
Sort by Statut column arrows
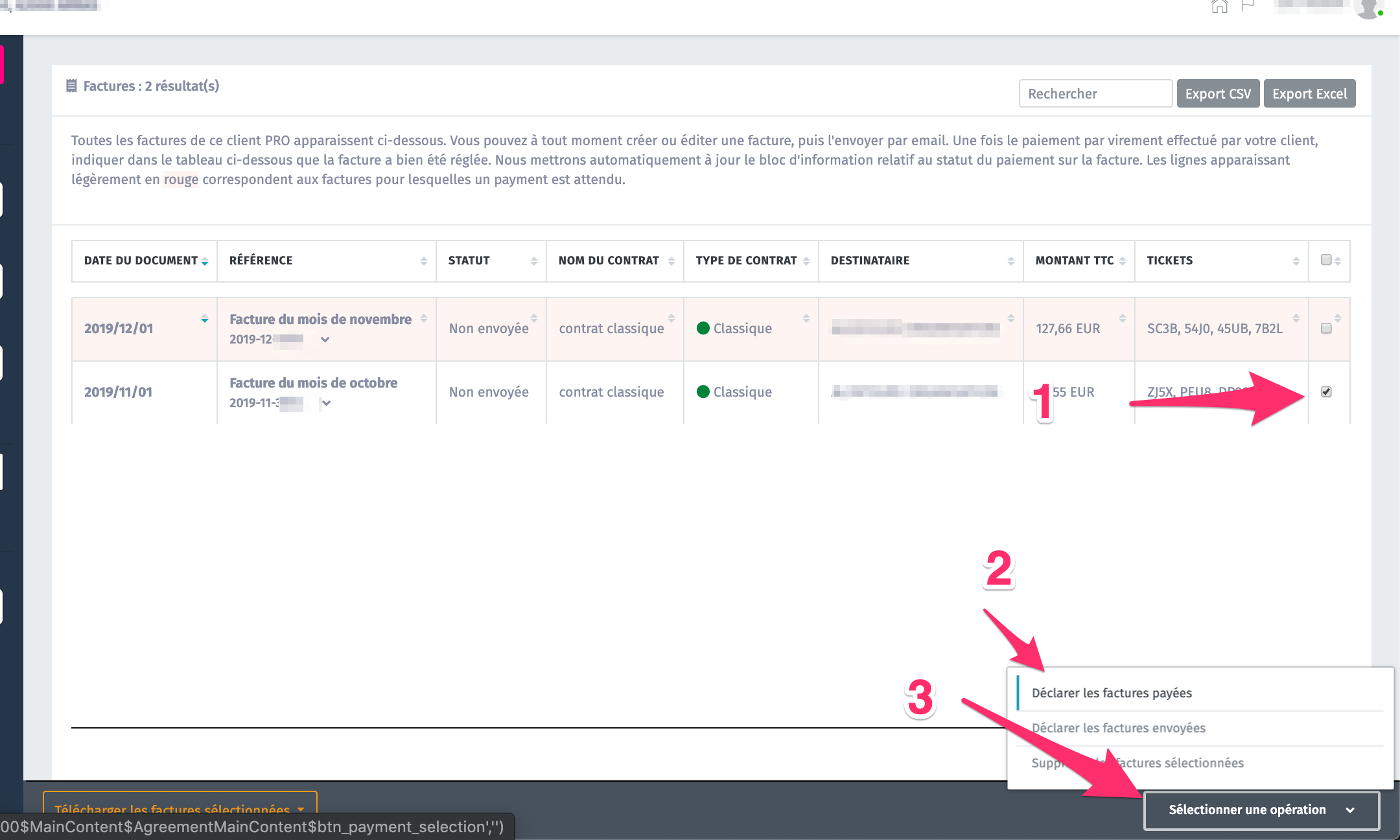pyautogui.click(x=533, y=261)
